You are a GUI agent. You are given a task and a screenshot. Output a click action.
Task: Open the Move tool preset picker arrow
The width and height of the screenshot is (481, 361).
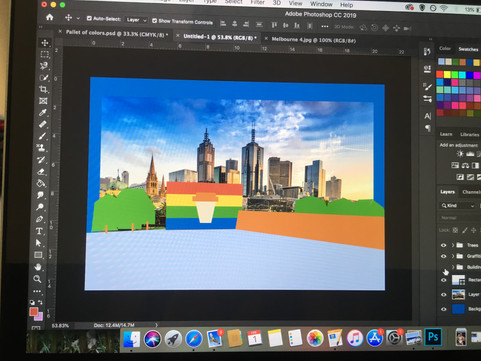coord(78,18)
